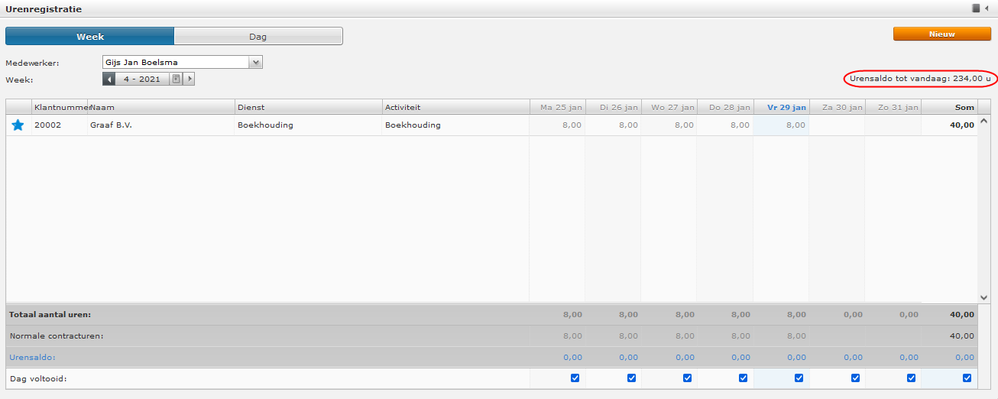Toggle Dag voltooid for Za 30 jan
The image size is (998, 399).
click(x=855, y=378)
